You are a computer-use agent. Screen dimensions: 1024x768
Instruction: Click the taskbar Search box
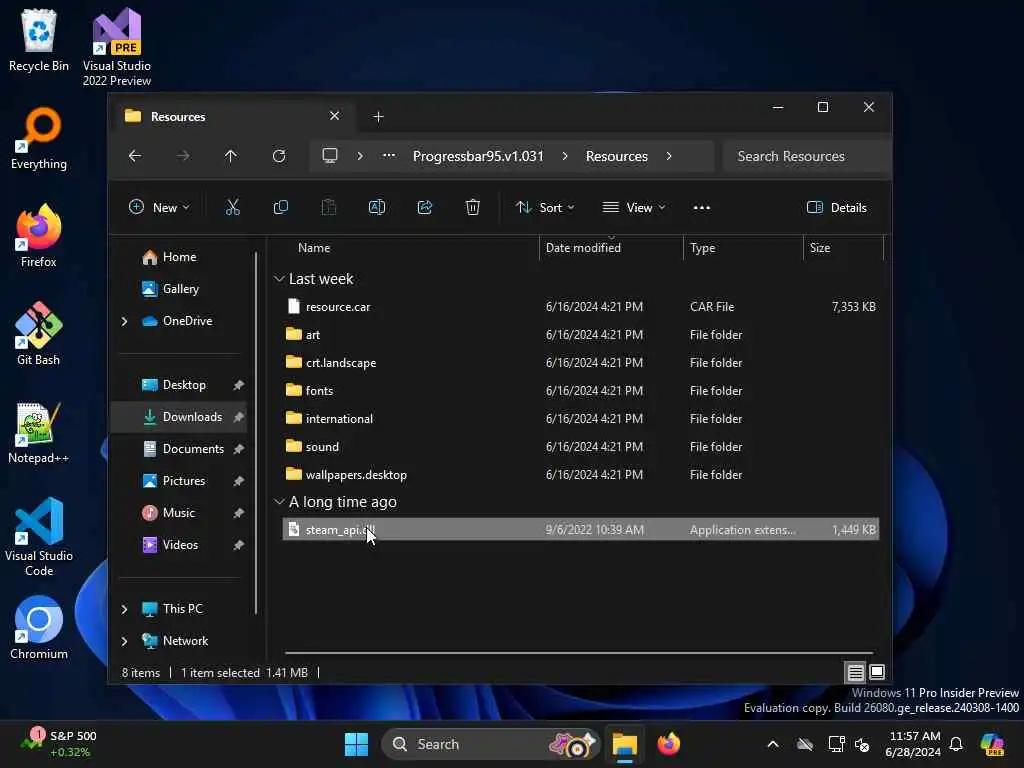491,744
